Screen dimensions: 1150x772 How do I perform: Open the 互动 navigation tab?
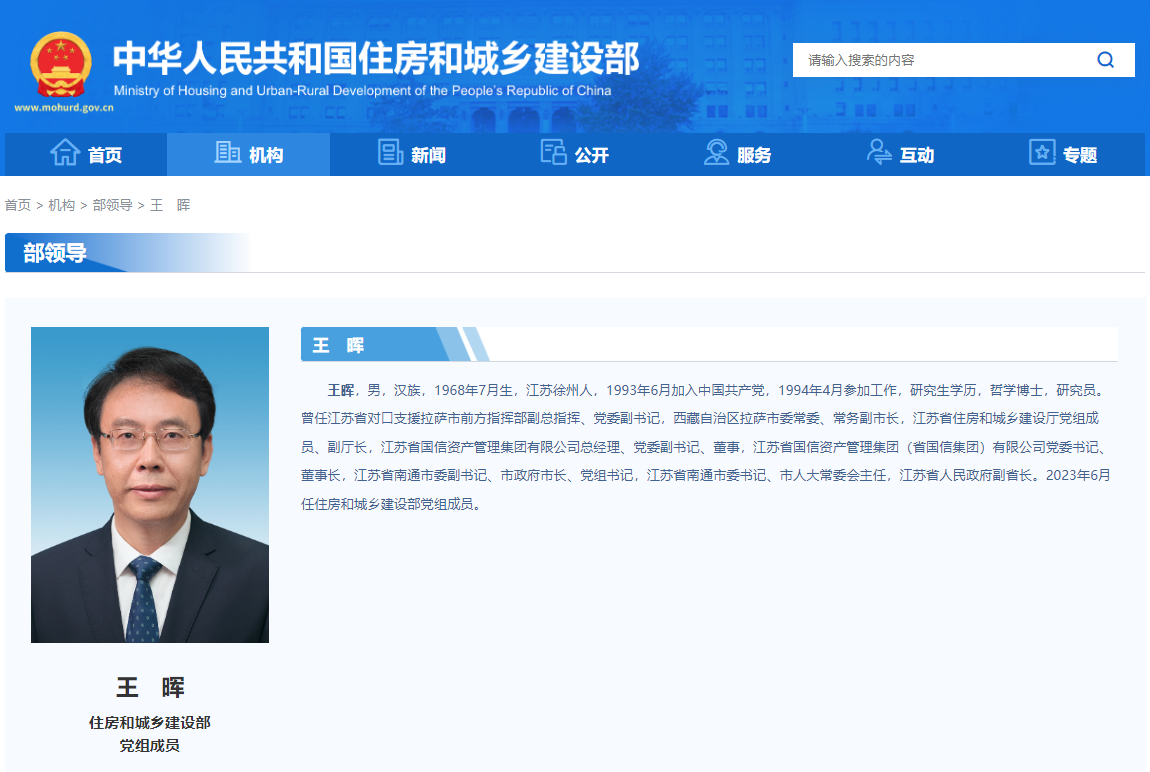[x=900, y=155]
